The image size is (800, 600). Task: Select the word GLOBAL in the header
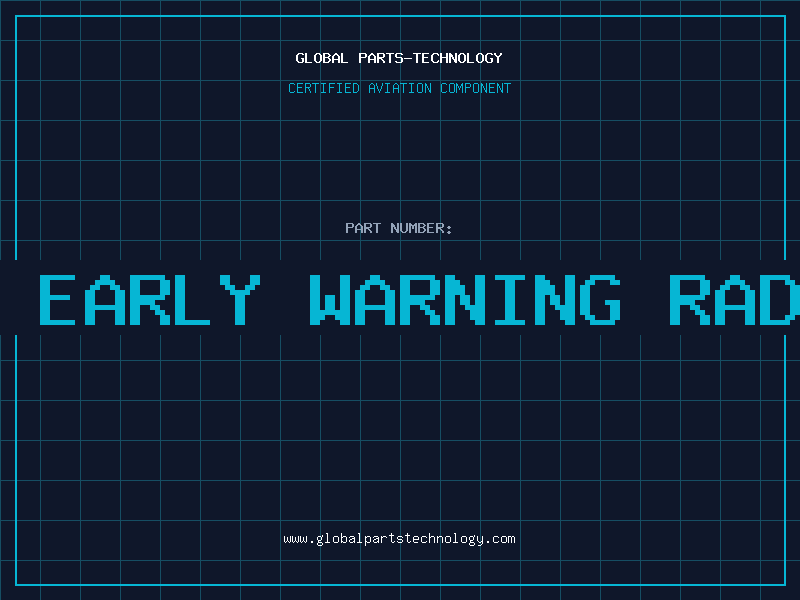coord(322,58)
